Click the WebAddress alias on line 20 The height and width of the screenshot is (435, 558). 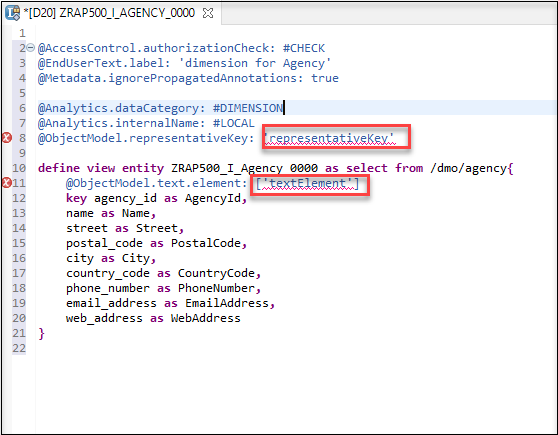[206, 318]
